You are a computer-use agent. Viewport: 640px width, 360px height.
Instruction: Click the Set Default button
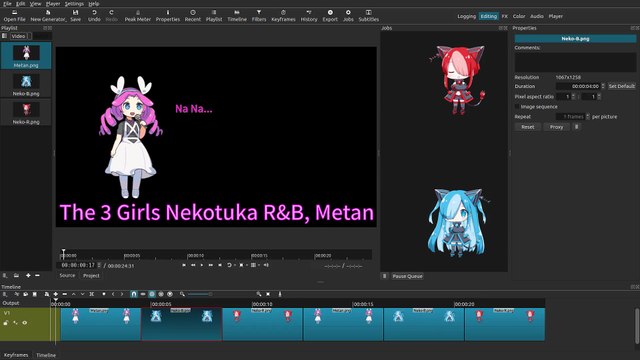tap(622, 86)
